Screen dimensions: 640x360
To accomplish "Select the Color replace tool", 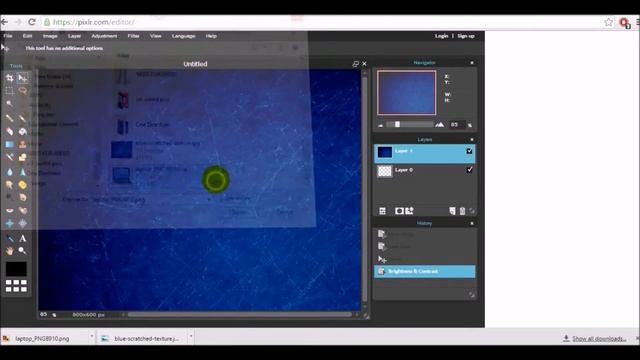I will pos(10,157).
